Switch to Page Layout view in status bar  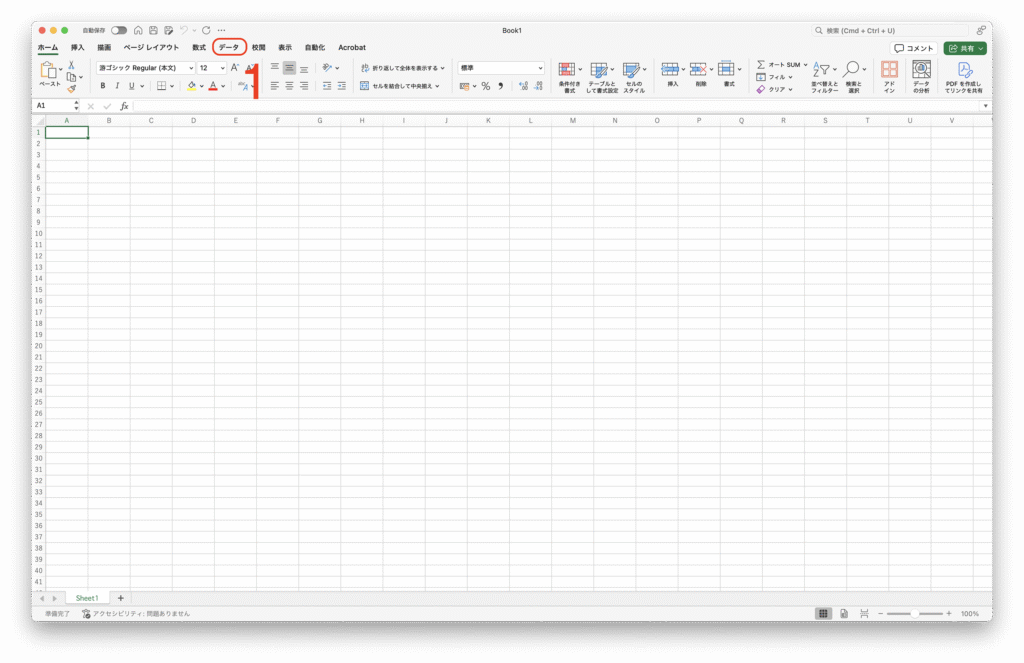pyautogui.click(x=844, y=613)
